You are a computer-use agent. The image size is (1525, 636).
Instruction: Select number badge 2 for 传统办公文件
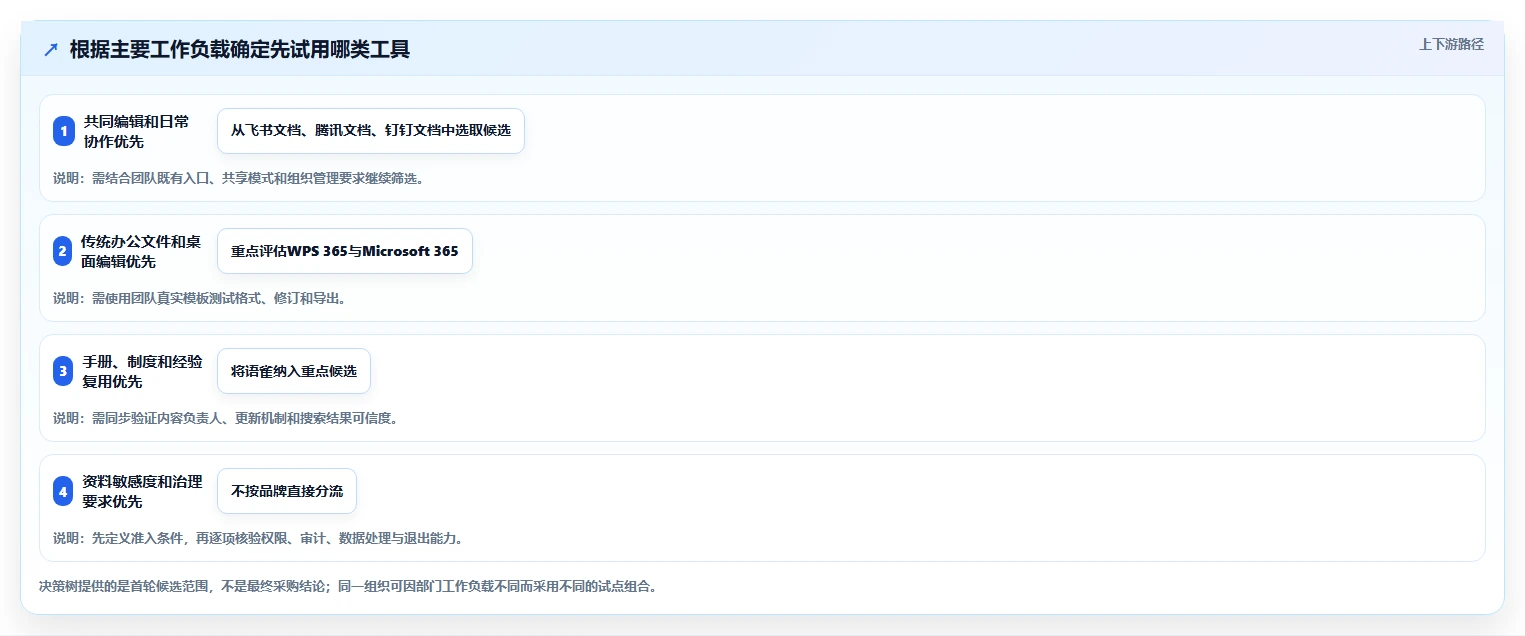point(62,251)
